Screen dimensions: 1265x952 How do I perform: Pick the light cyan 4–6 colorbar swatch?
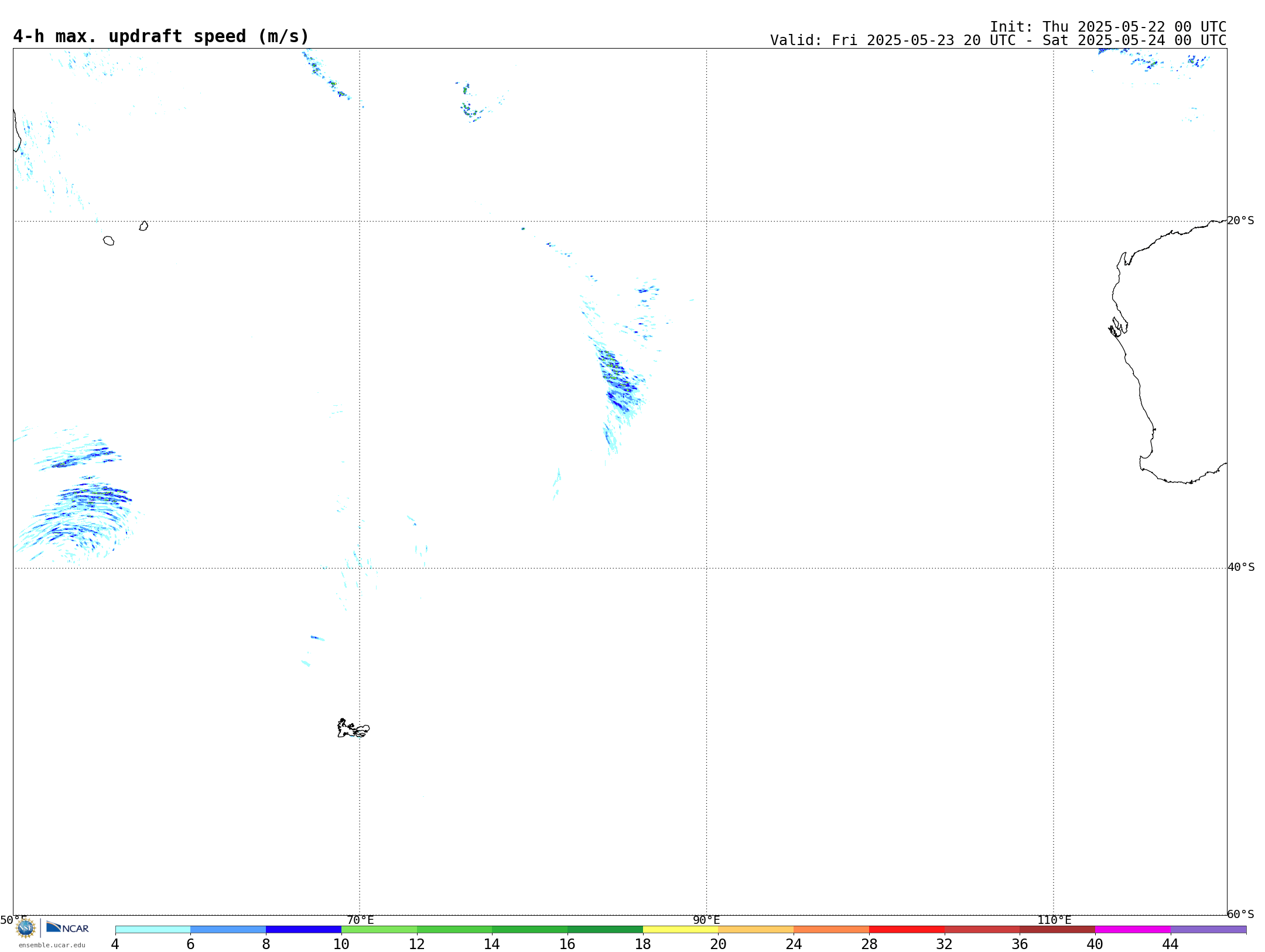[x=153, y=929]
